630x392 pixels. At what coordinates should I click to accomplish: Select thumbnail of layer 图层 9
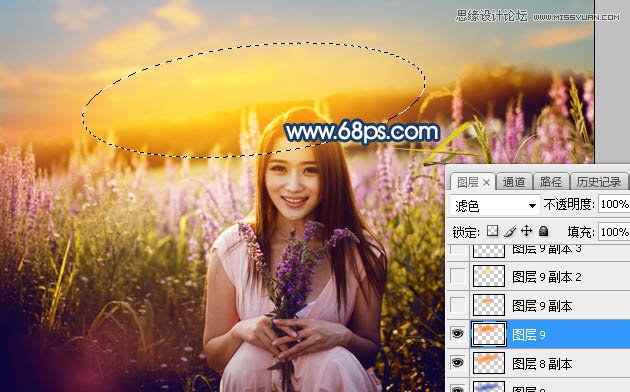[489, 334]
